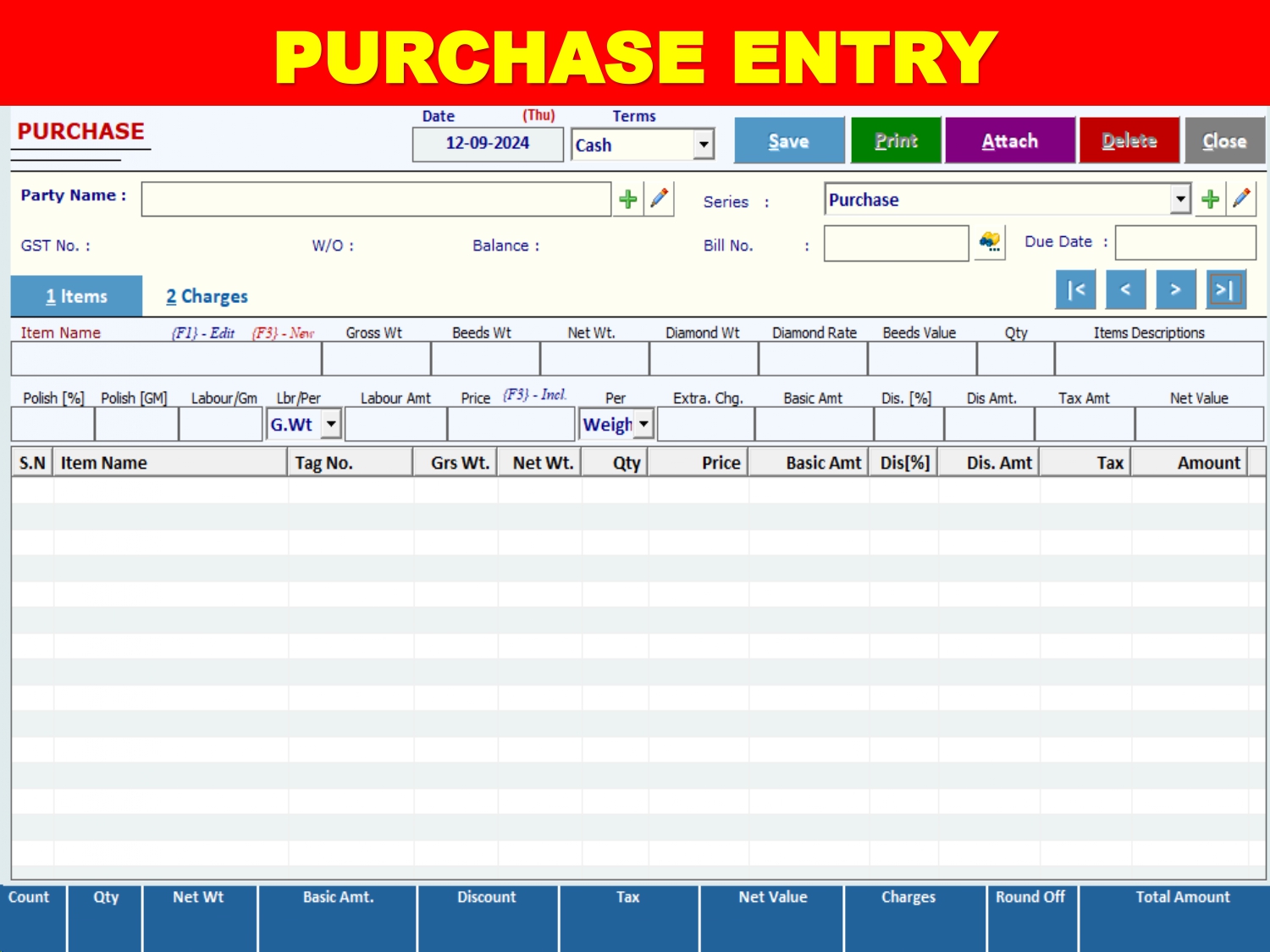Click in the Party Name input field

pyautogui.click(x=376, y=200)
